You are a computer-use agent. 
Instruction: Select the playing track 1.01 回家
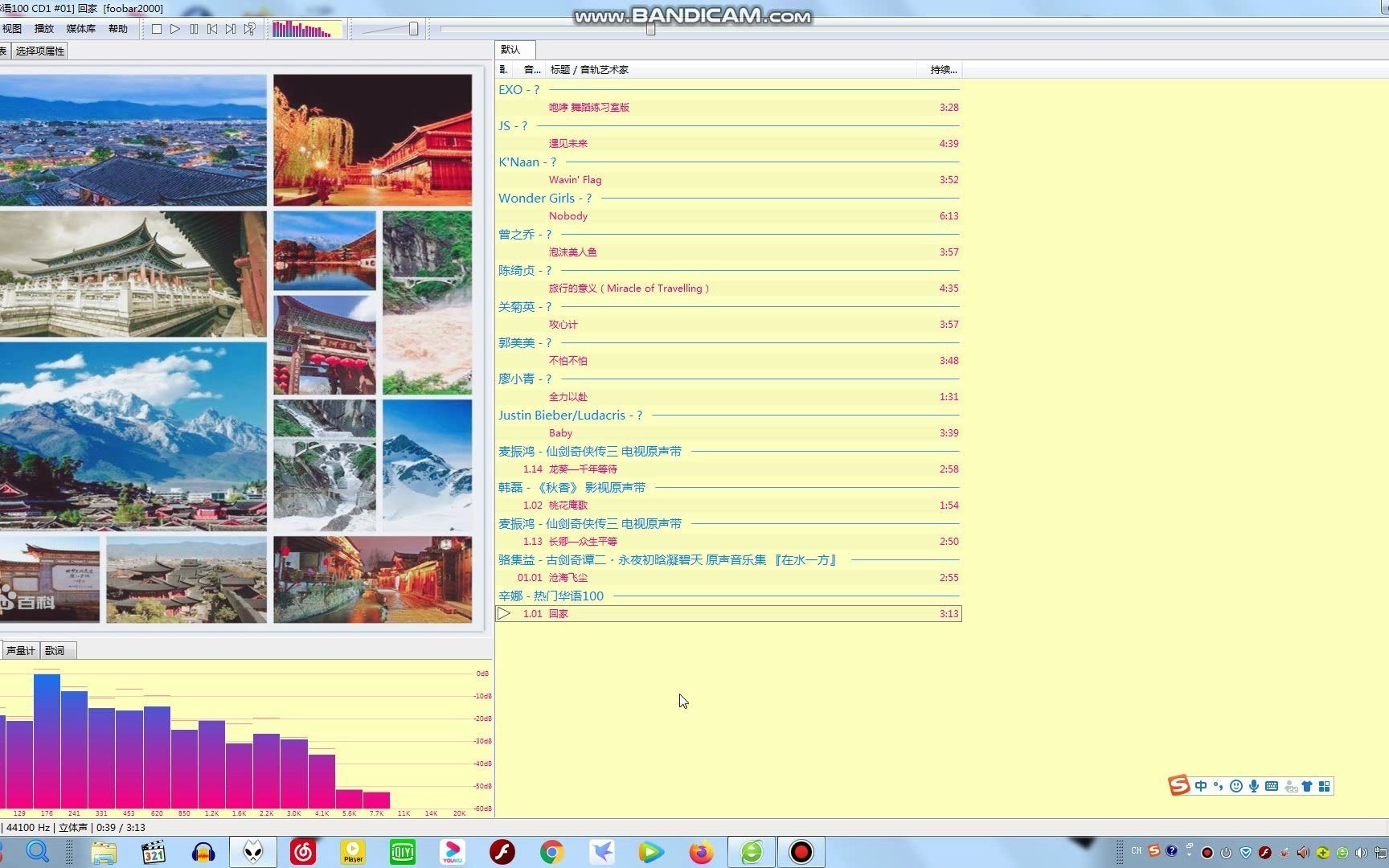point(728,614)
